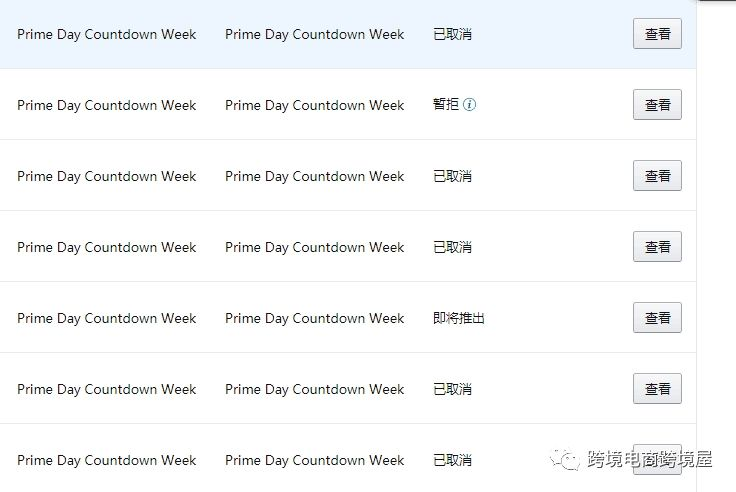Click first-column deal name in 即将推出 row
736x492 pixels.
point(107,319)
